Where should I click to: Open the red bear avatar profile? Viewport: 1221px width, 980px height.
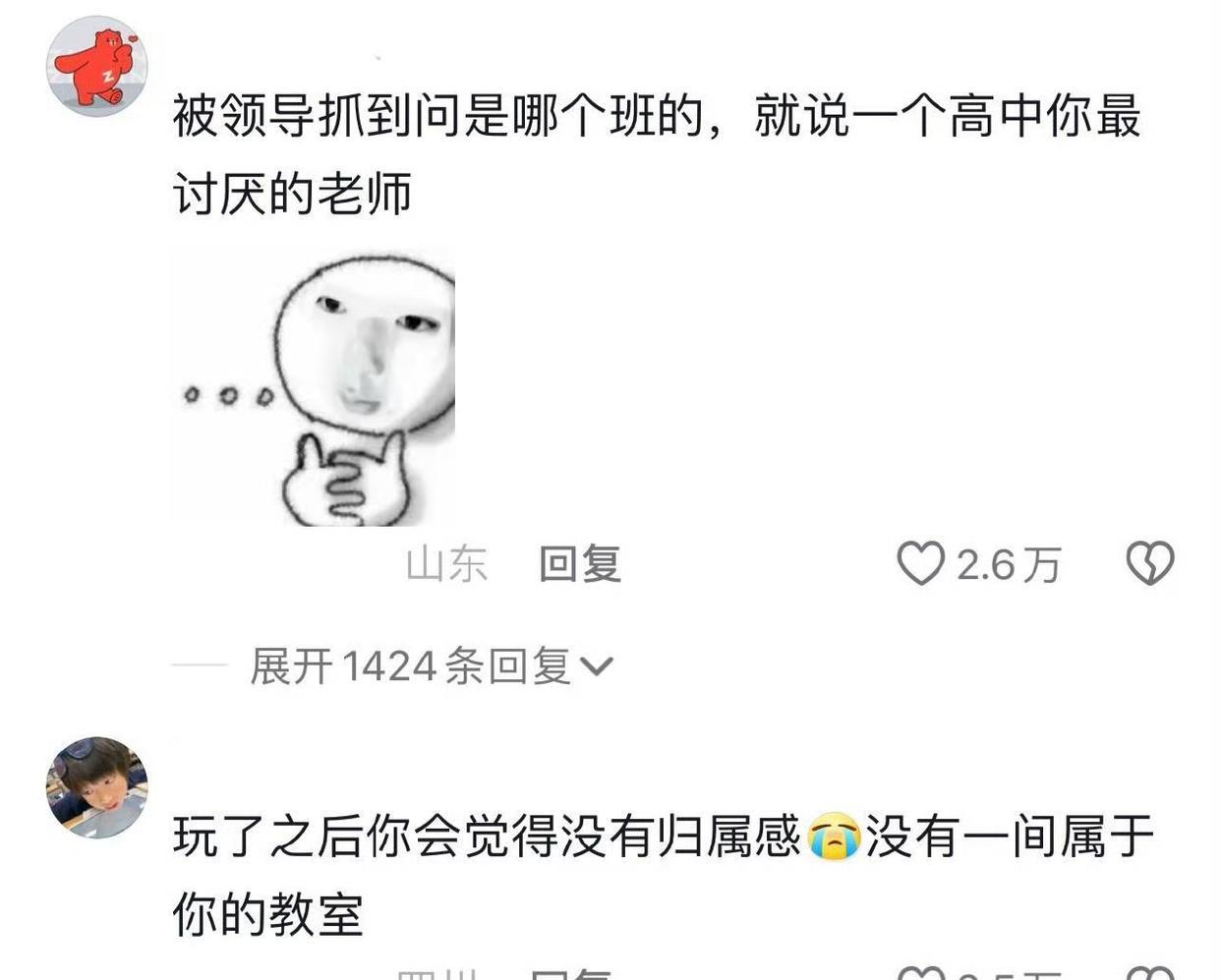96,66
